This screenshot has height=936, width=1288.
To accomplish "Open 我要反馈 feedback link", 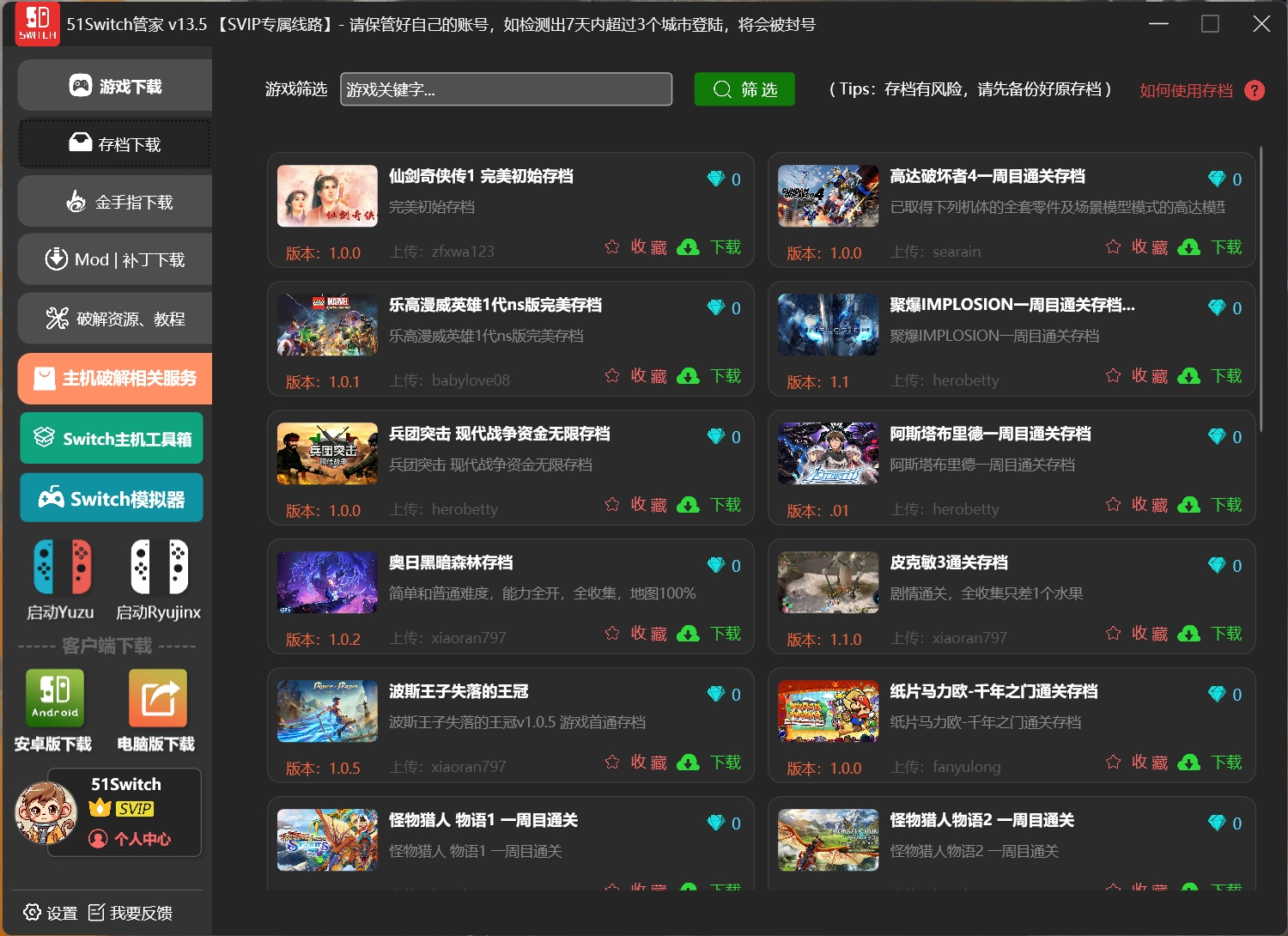I will tap(131, 913).
